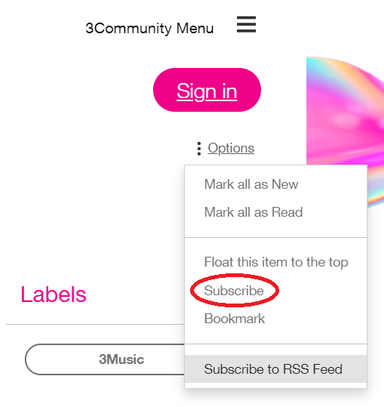Open the hamburger menu icon
Viewport: 384px width, 407px height.
[246, 24]
